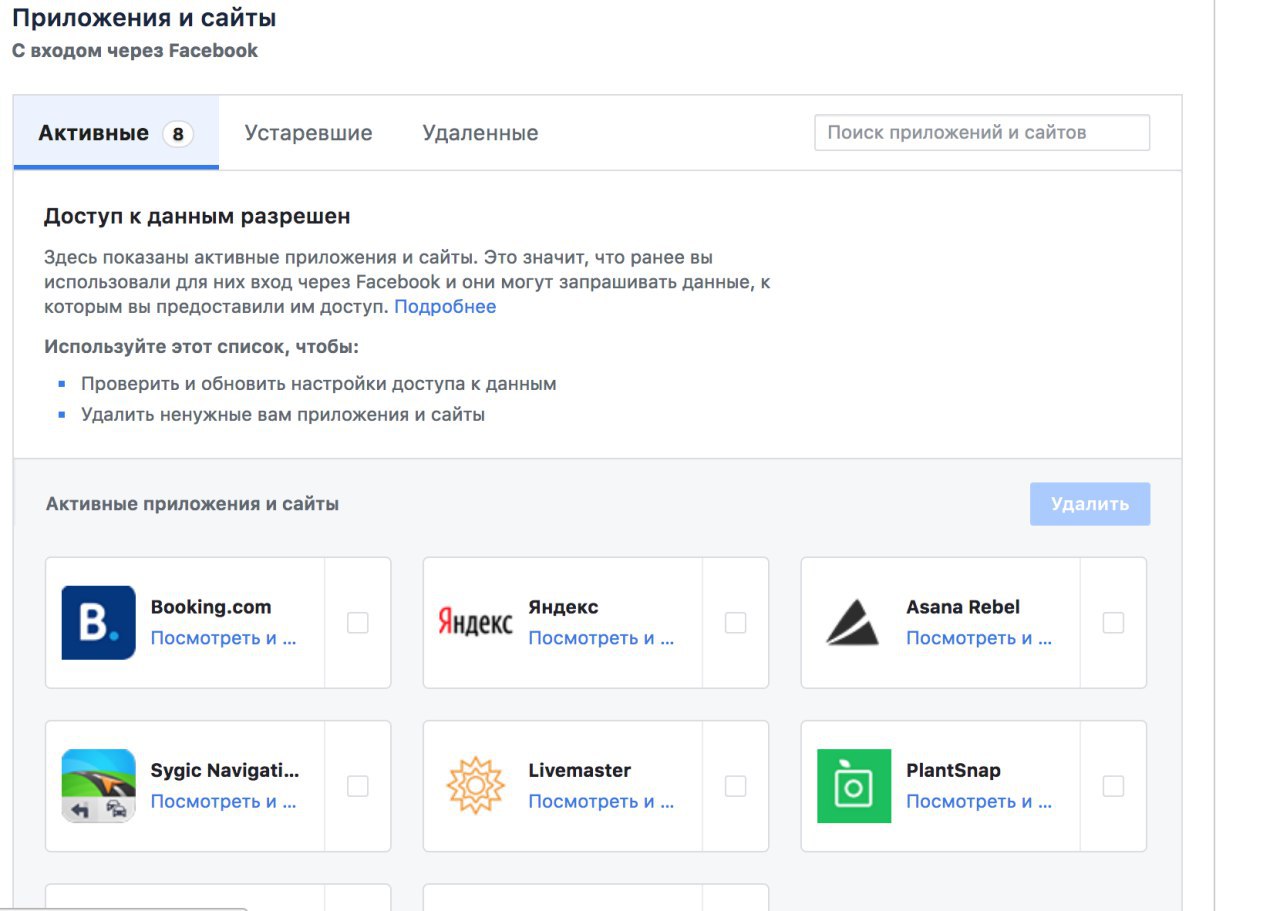Viewport: 1280px width, 911px height.
Task: Click the 'Приложения и сайты' page heading
Action: point(144,18)
